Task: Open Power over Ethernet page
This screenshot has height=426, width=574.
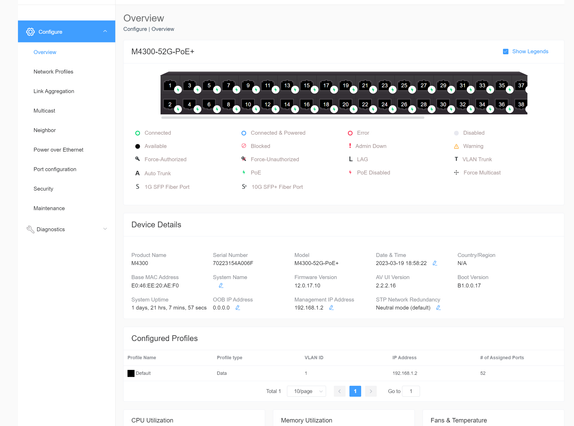Action: (x=59, y=150)
